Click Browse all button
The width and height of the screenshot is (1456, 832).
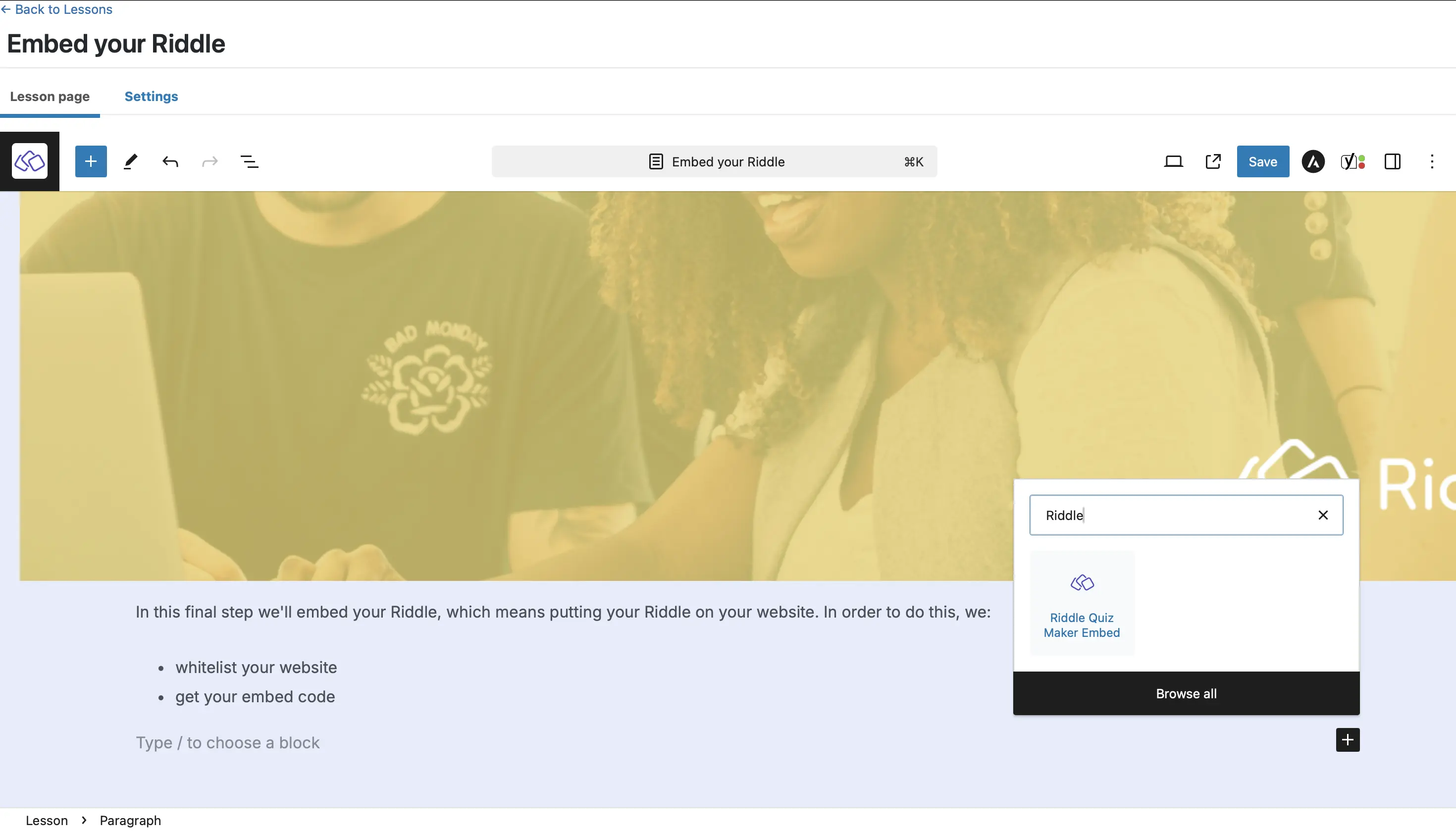[1186, 693]
